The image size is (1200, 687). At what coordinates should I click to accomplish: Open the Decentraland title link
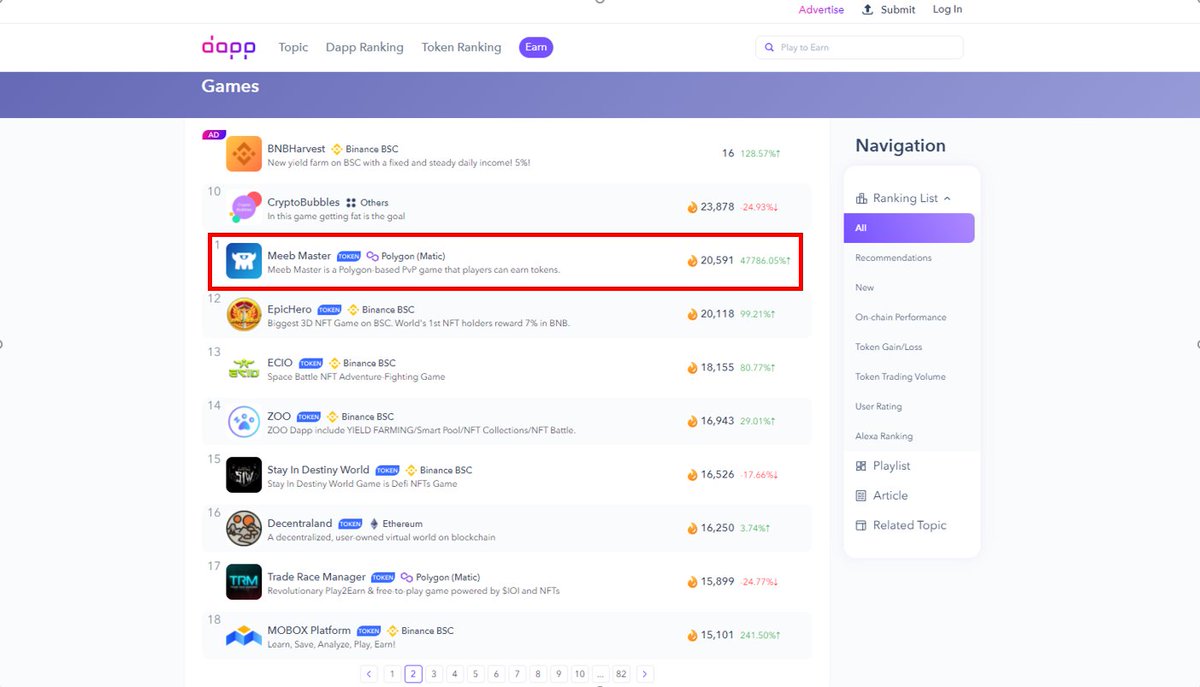(x=300, y=523)
